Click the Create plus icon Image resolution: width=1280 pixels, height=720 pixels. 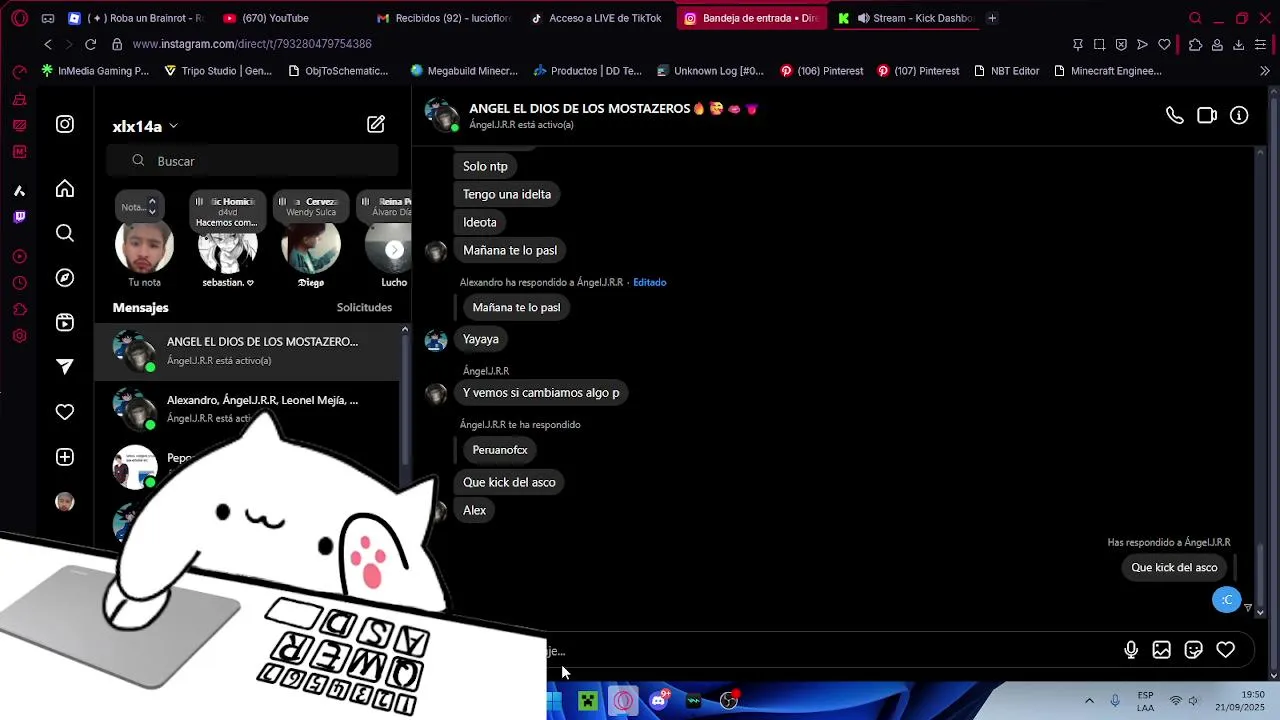tap(65, 457)
